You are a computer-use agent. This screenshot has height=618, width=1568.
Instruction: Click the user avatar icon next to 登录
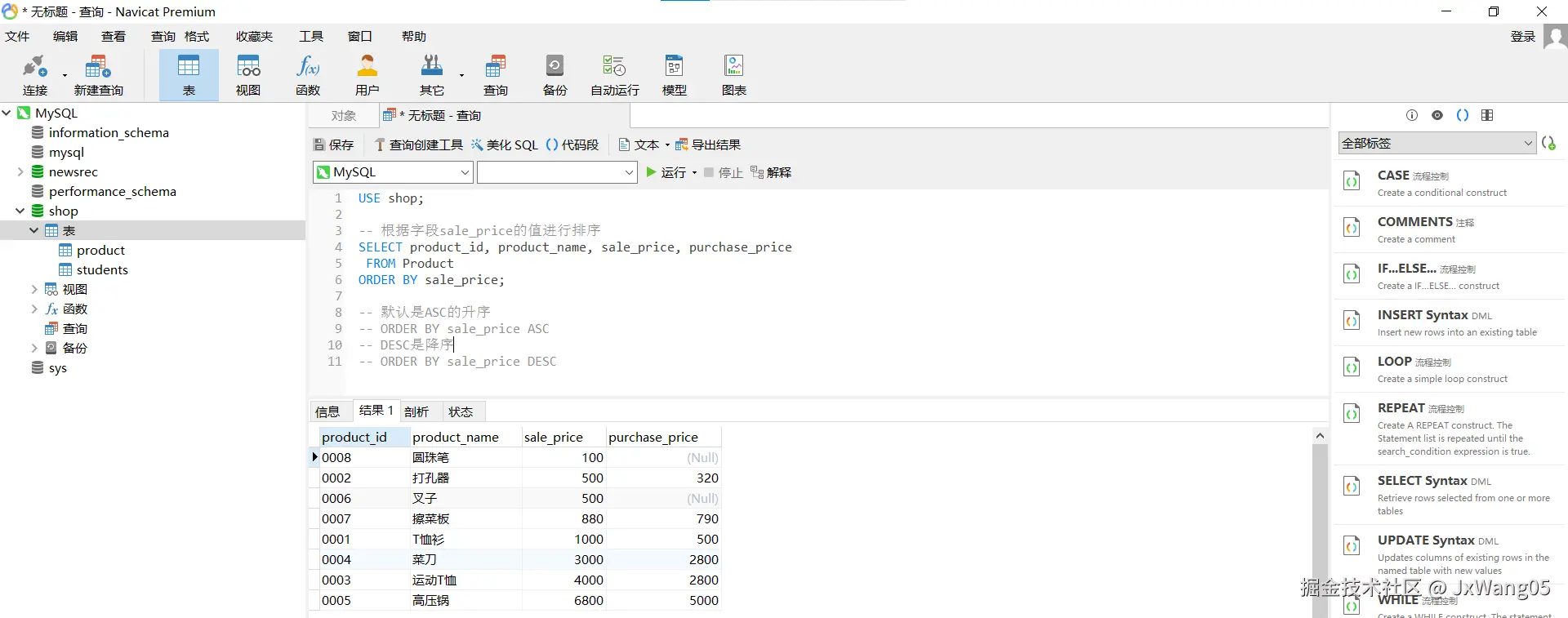(x=1555, y=37)
